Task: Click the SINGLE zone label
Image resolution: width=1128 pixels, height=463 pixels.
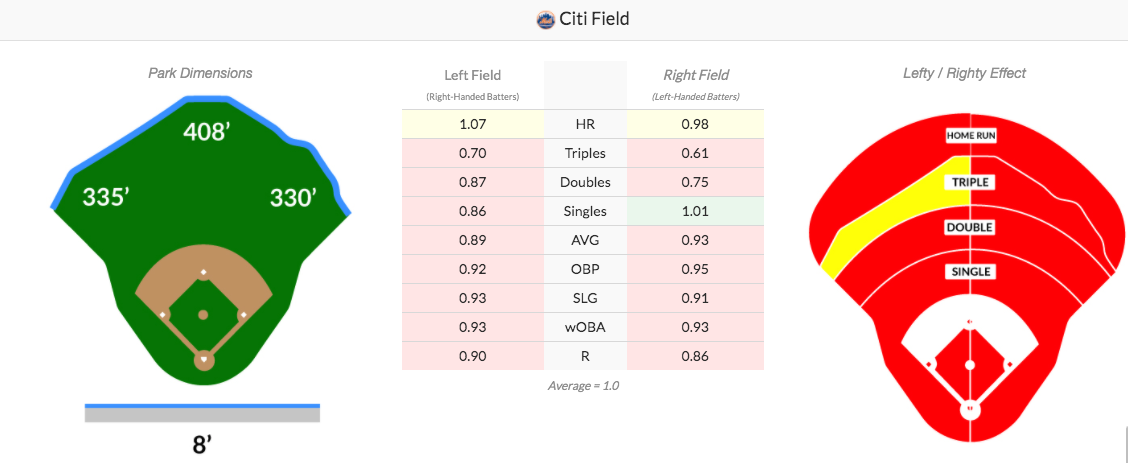Action: click(970, 272)
